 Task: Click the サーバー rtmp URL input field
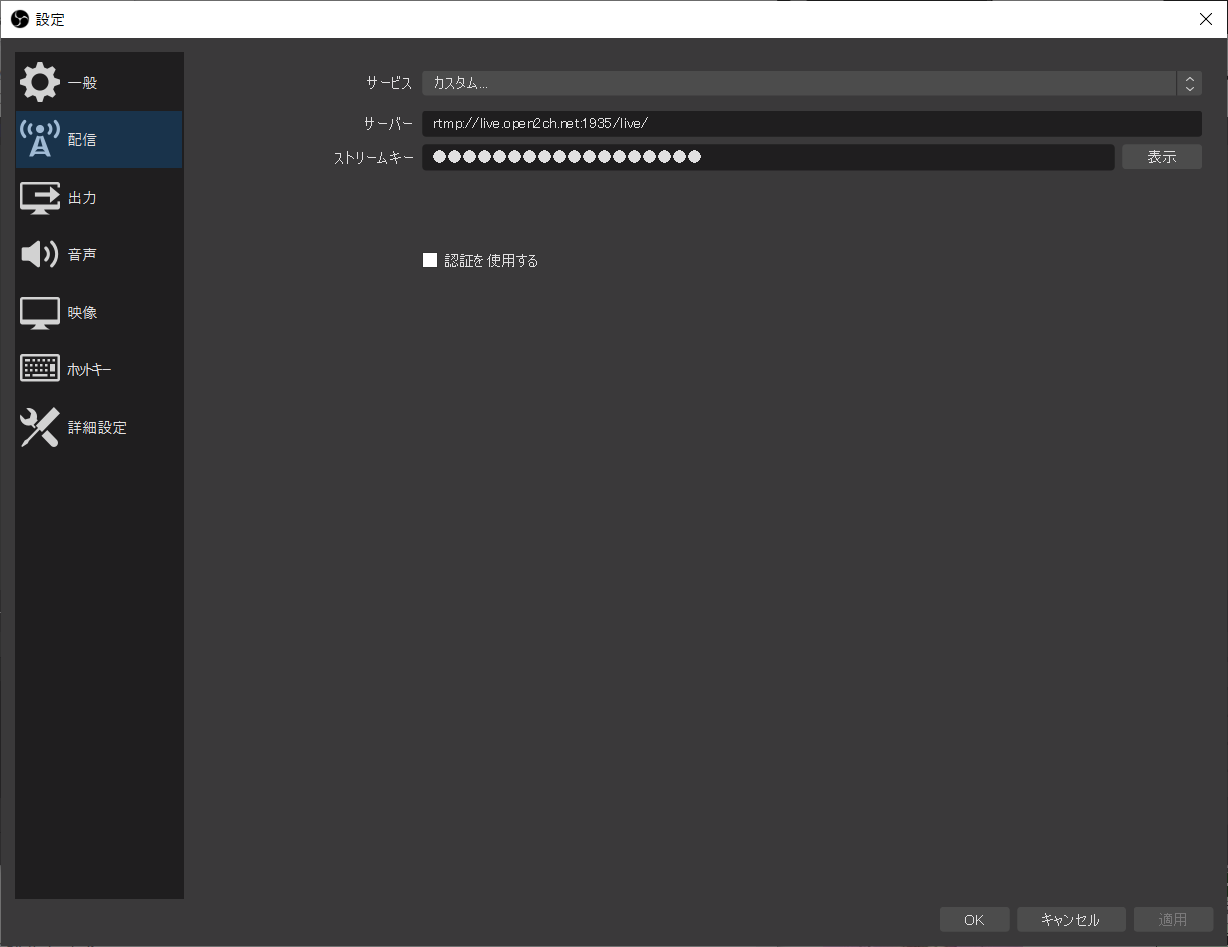(811, 123)
